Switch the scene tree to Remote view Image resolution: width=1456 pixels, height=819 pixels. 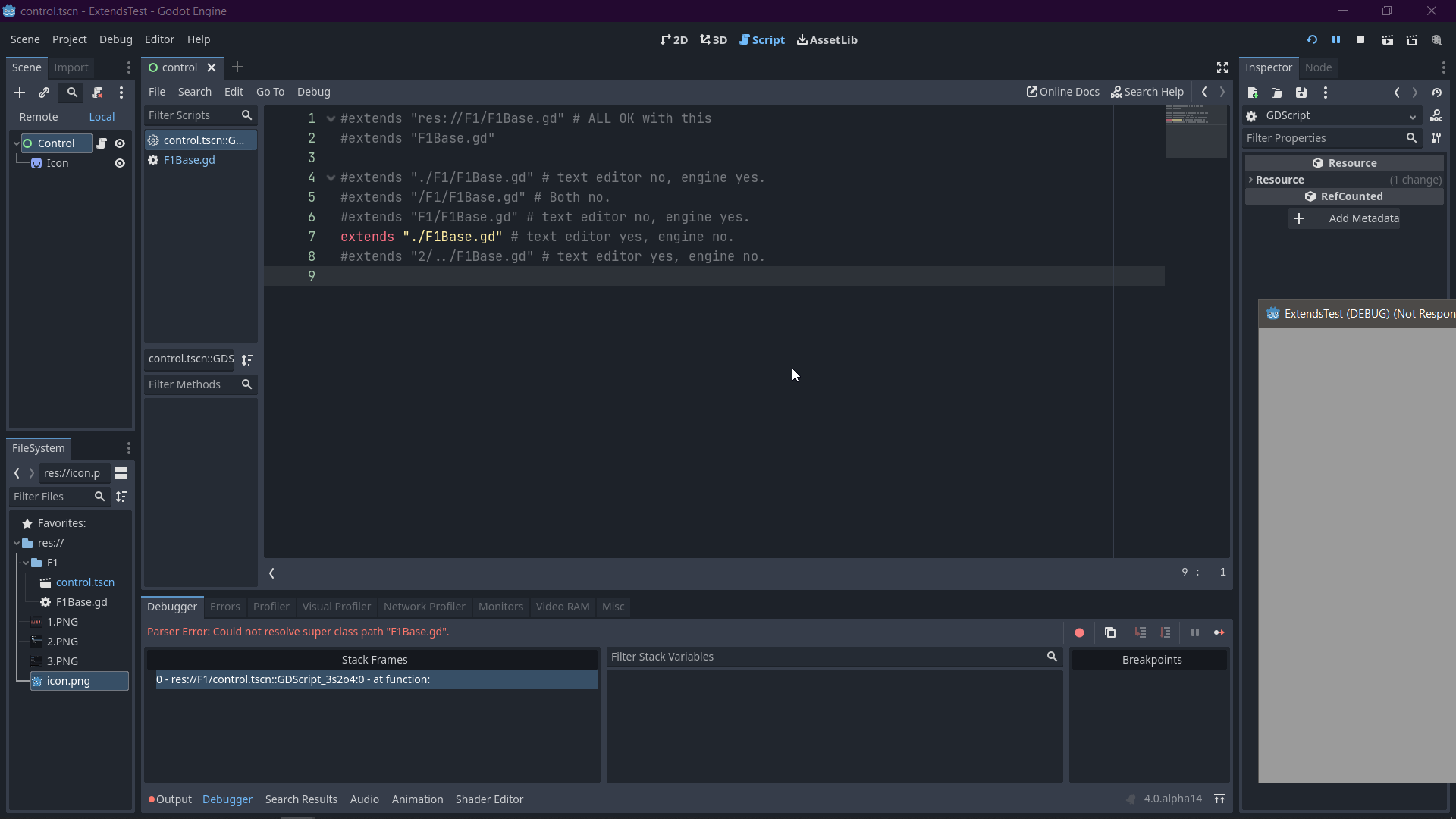[39, 117]
